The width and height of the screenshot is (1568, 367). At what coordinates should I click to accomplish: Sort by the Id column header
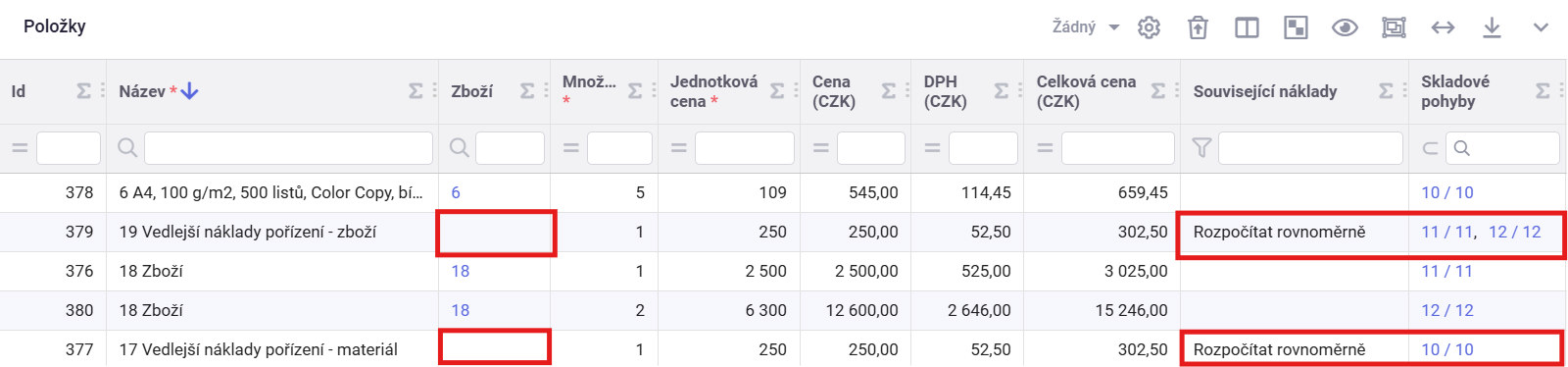[x=19, y=91]
